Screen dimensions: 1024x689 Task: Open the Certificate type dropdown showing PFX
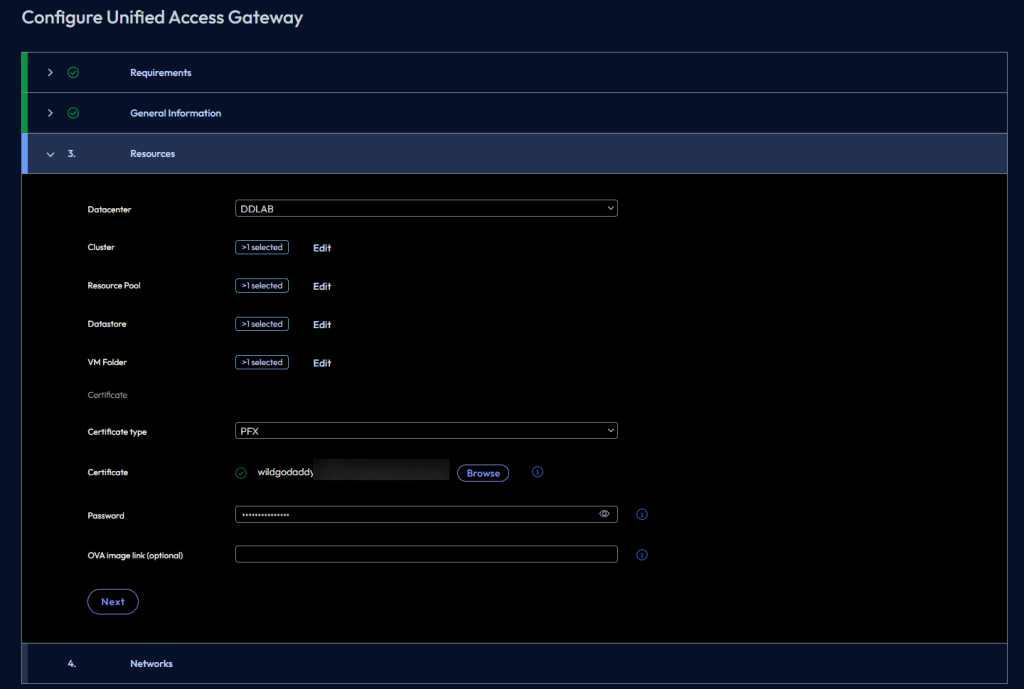(426, 431)
